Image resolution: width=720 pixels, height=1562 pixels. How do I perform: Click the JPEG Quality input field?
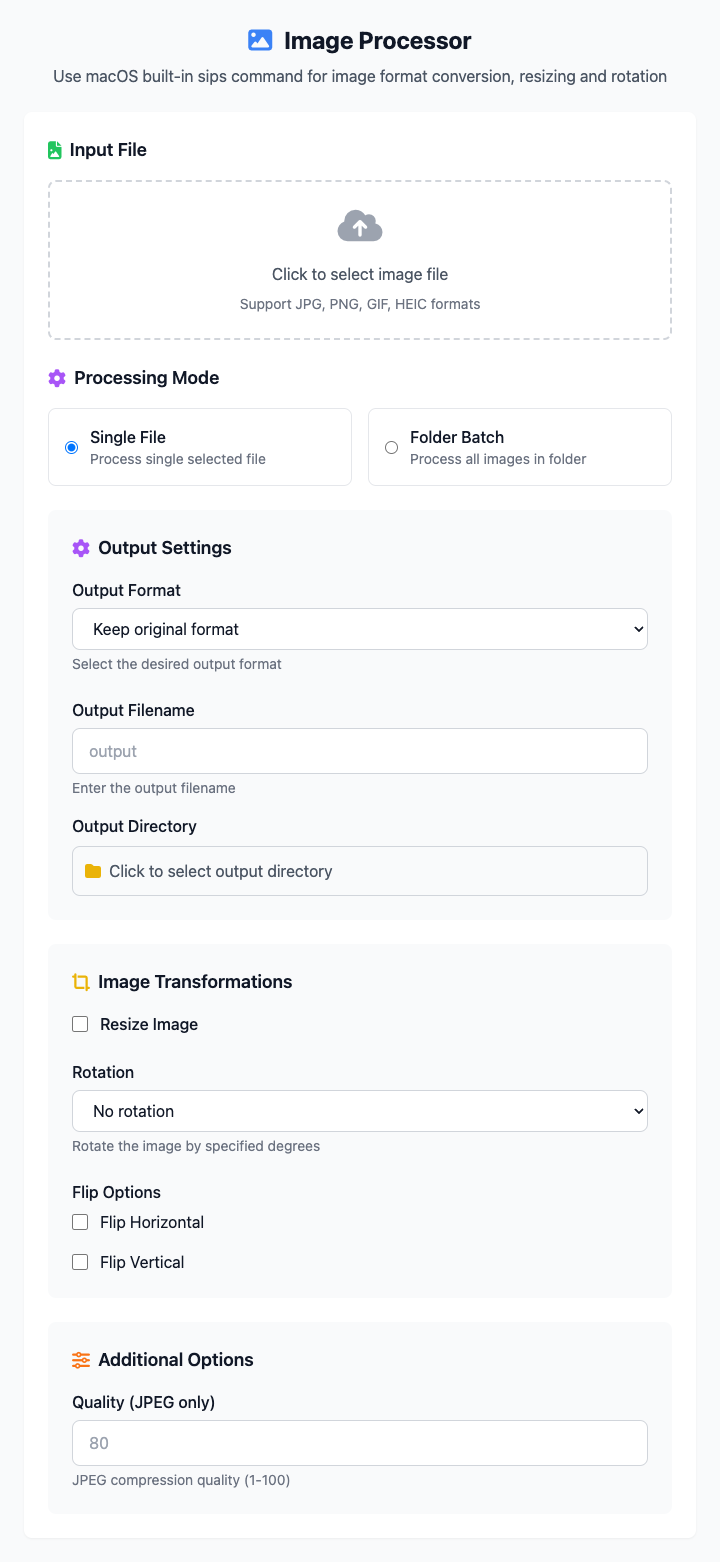pyautogui.click(x=360, y=1443)
